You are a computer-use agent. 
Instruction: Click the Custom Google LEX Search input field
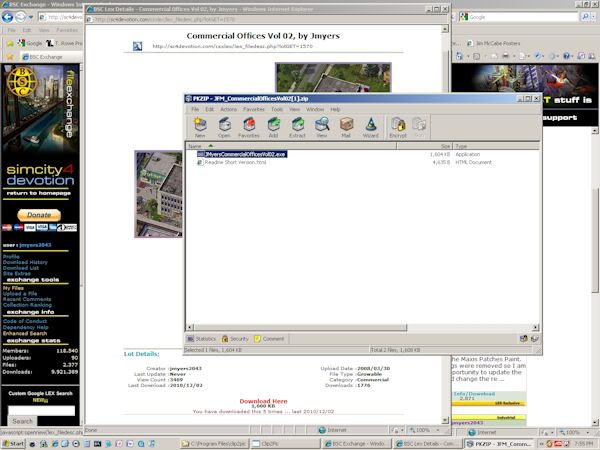pyautogui.click(x=41, y=411)
